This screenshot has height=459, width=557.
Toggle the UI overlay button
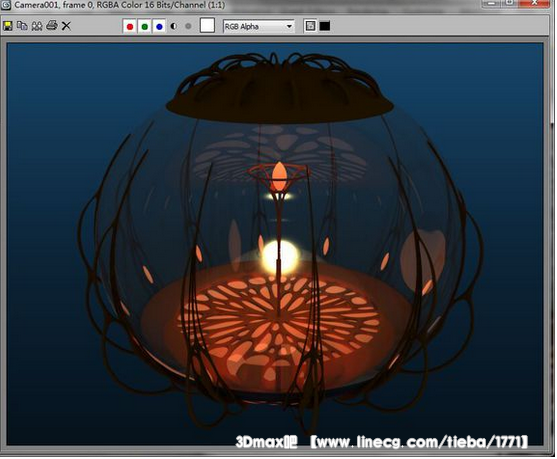click(310, 26)
